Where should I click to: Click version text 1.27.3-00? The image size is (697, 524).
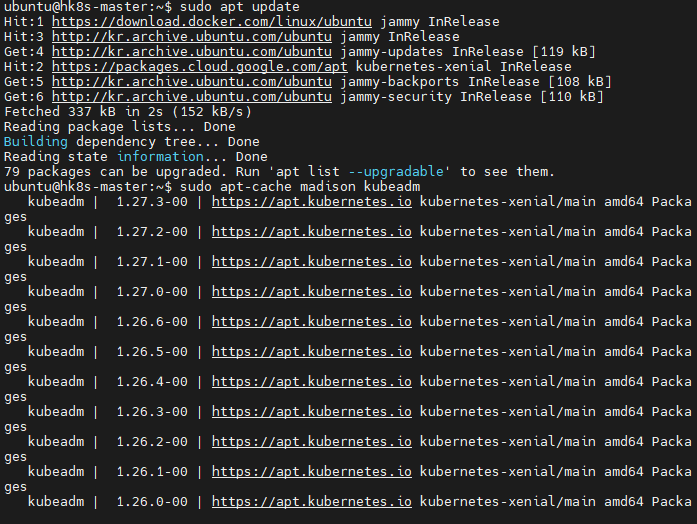(152, 202)
